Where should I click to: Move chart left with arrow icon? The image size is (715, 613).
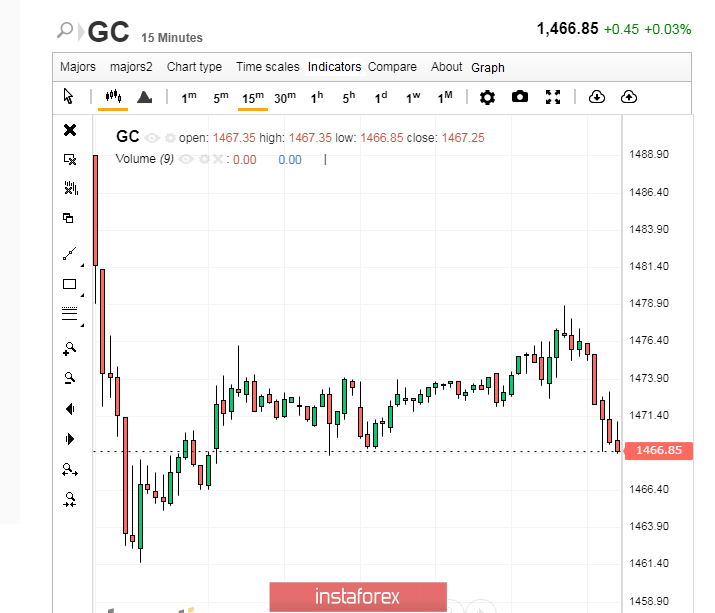click(x=70, y=409)
